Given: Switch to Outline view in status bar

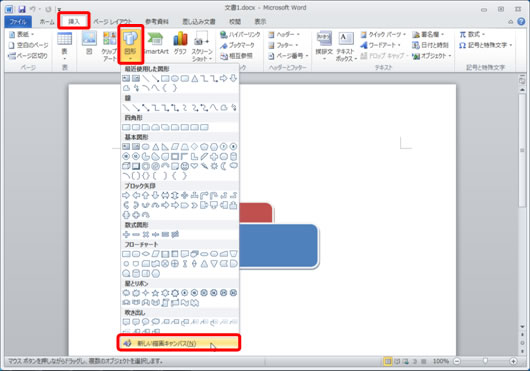Looking at the screenshot, I should coord(415,362).
